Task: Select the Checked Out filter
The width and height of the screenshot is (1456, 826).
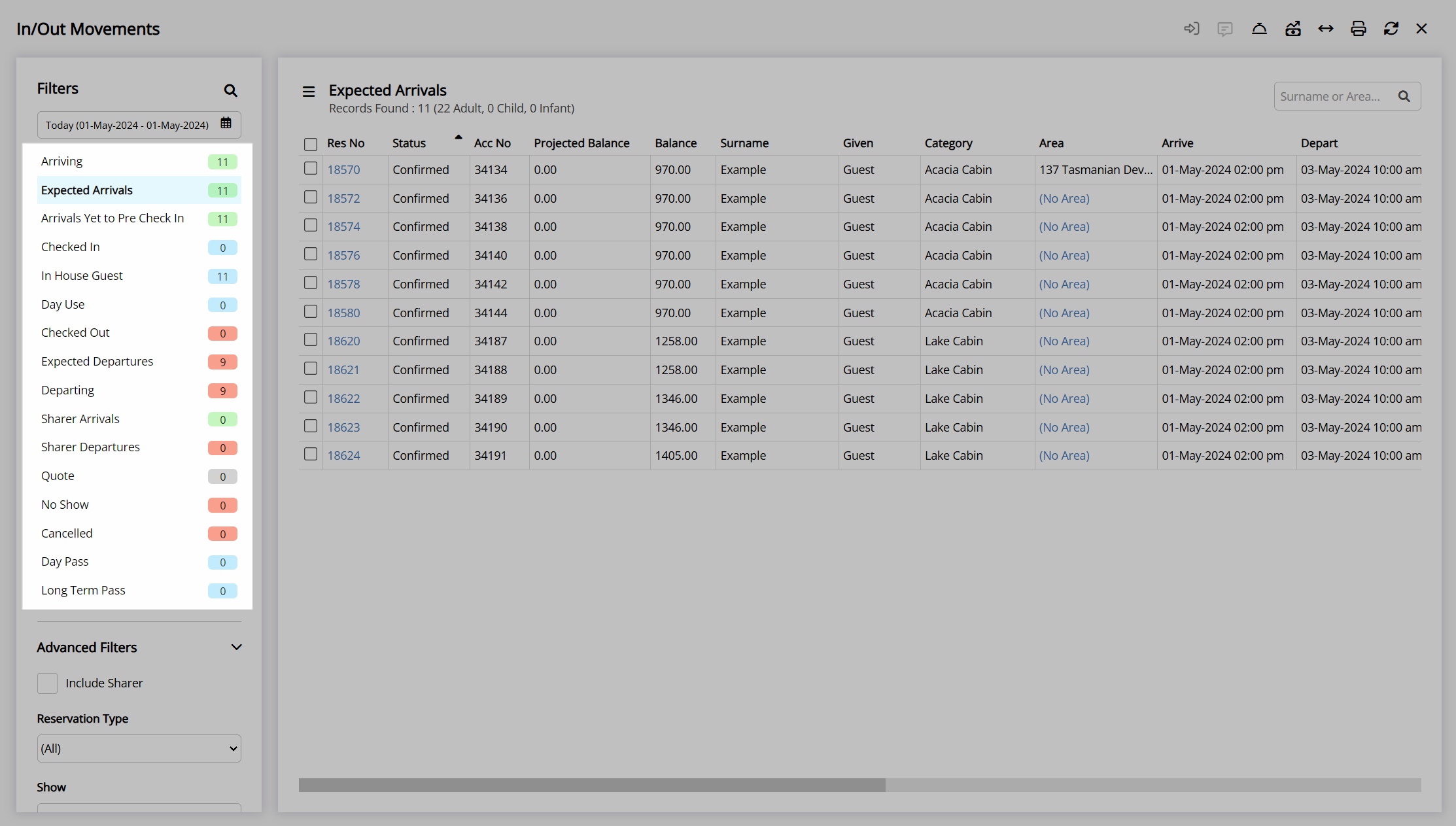Action: click(139, 333)
